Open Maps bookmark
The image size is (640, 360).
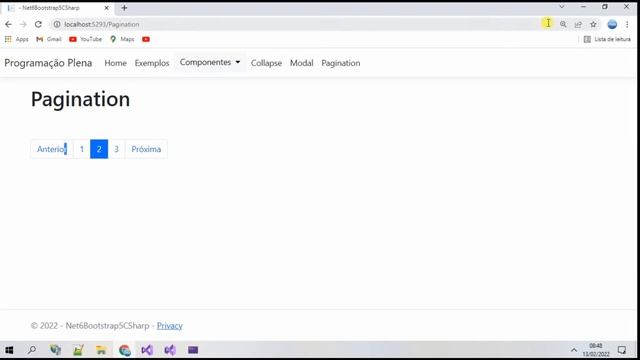[122, 39]
